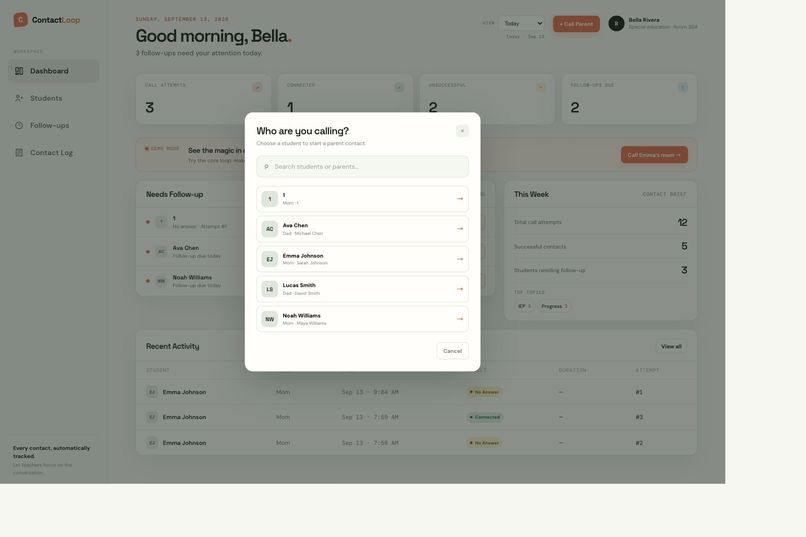Click the ContactLoop logo icon
The width and height of the screenshot is (806, 537).
(21, 20)
